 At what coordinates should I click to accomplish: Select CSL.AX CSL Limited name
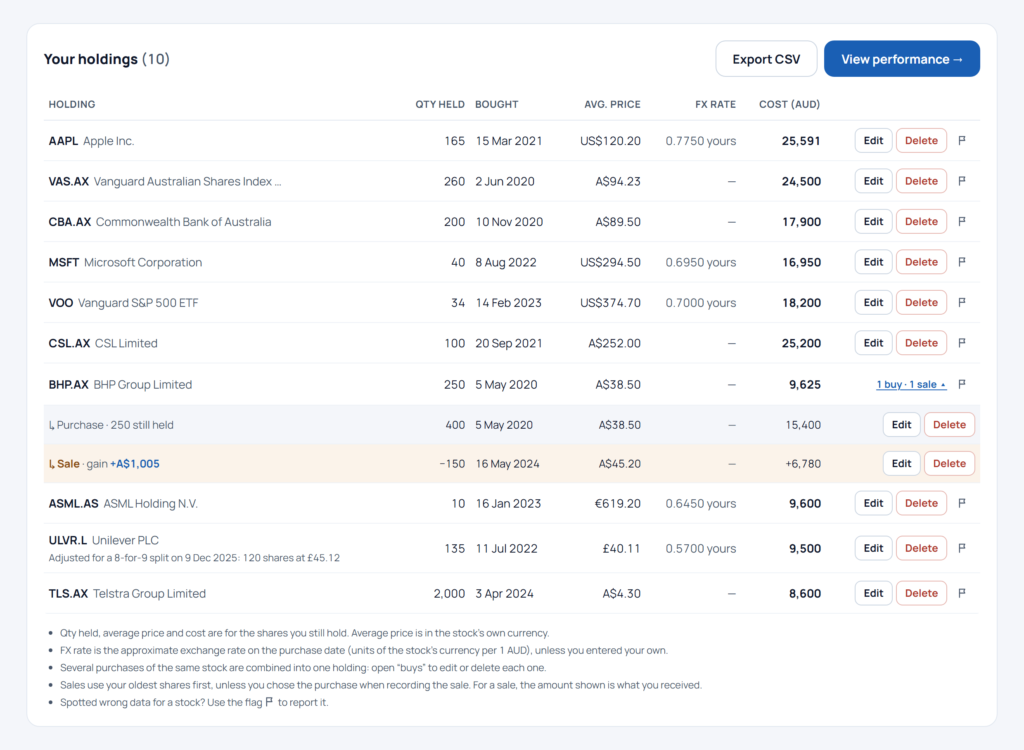103,344
